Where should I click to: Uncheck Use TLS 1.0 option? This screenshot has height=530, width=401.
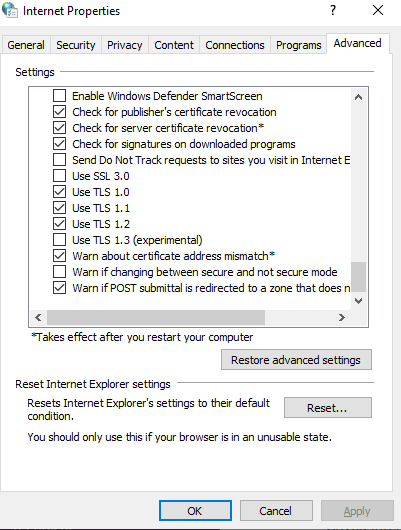click(60, 192)
